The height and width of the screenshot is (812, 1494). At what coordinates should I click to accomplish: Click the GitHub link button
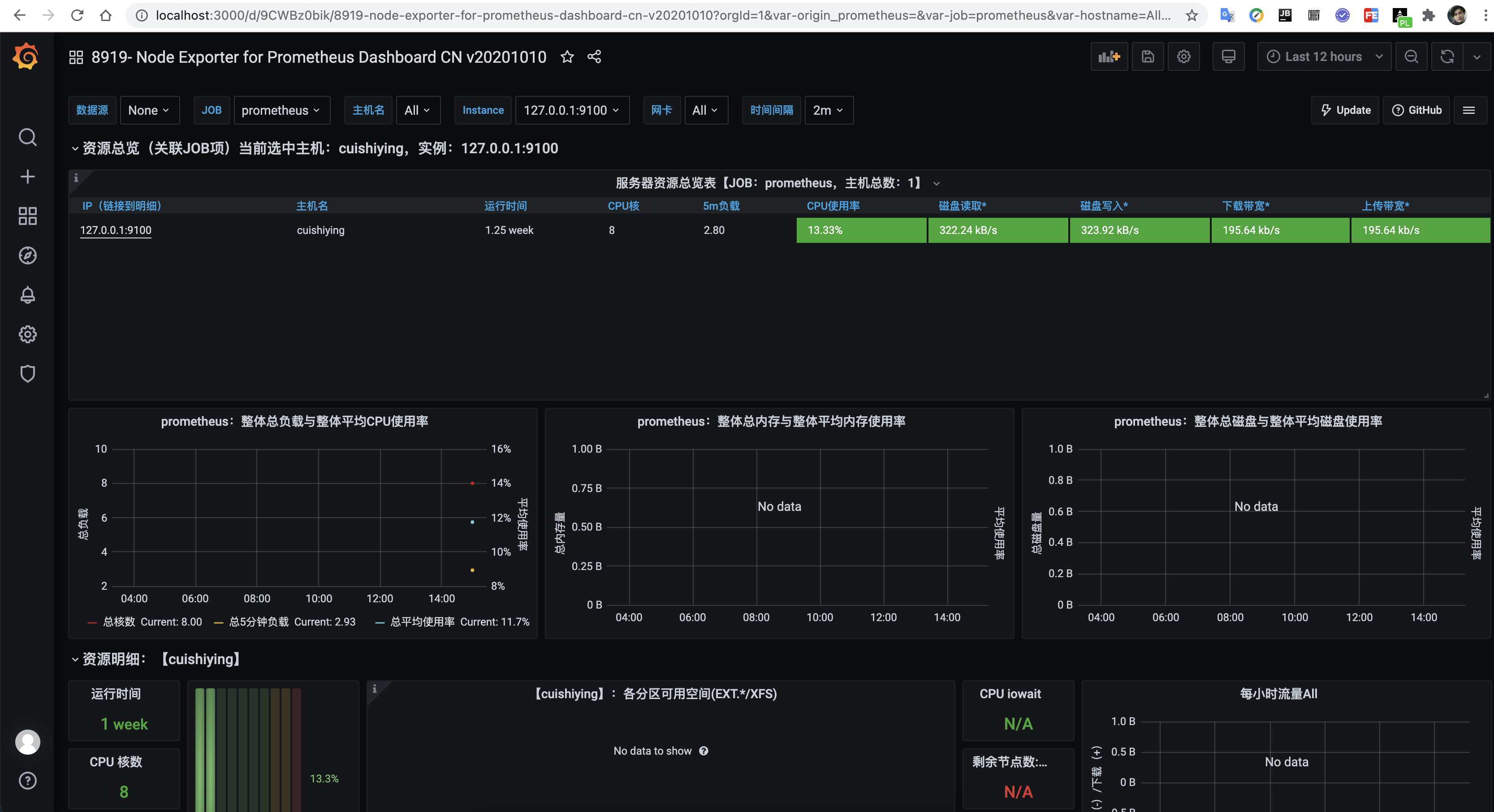[1416, 110]
